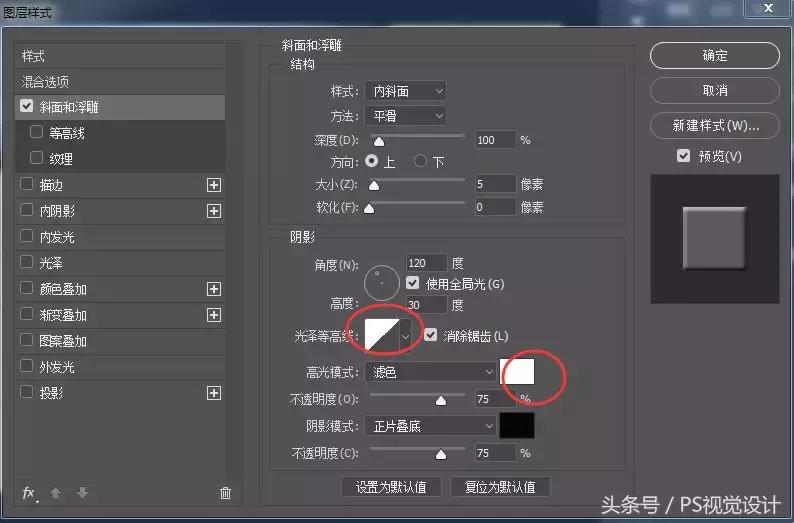Close the 图层样式 dialog
The width and height of the screenshot is (794, 523).
(768, 8)
